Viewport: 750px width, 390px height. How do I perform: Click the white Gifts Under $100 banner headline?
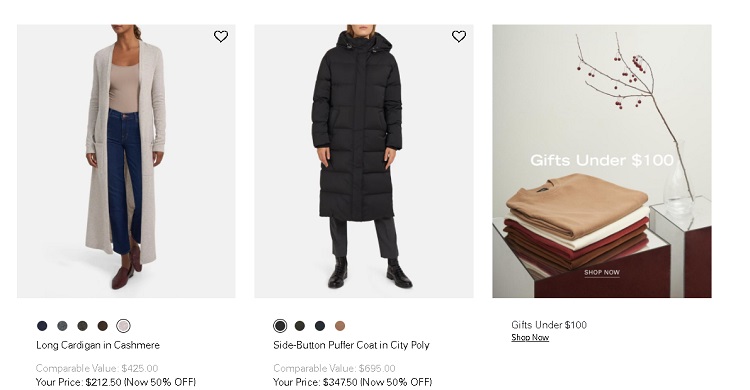pyautogui.click(x=602, y=160)
